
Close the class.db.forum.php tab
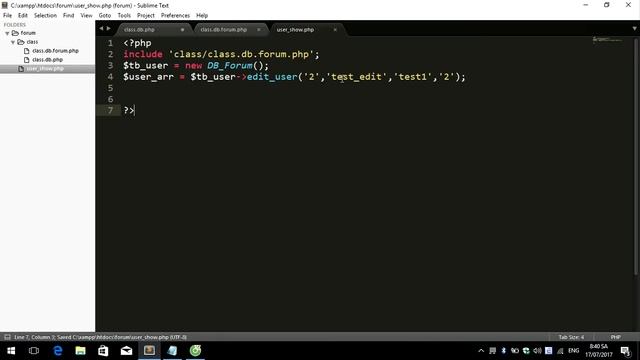click(258, 30)
